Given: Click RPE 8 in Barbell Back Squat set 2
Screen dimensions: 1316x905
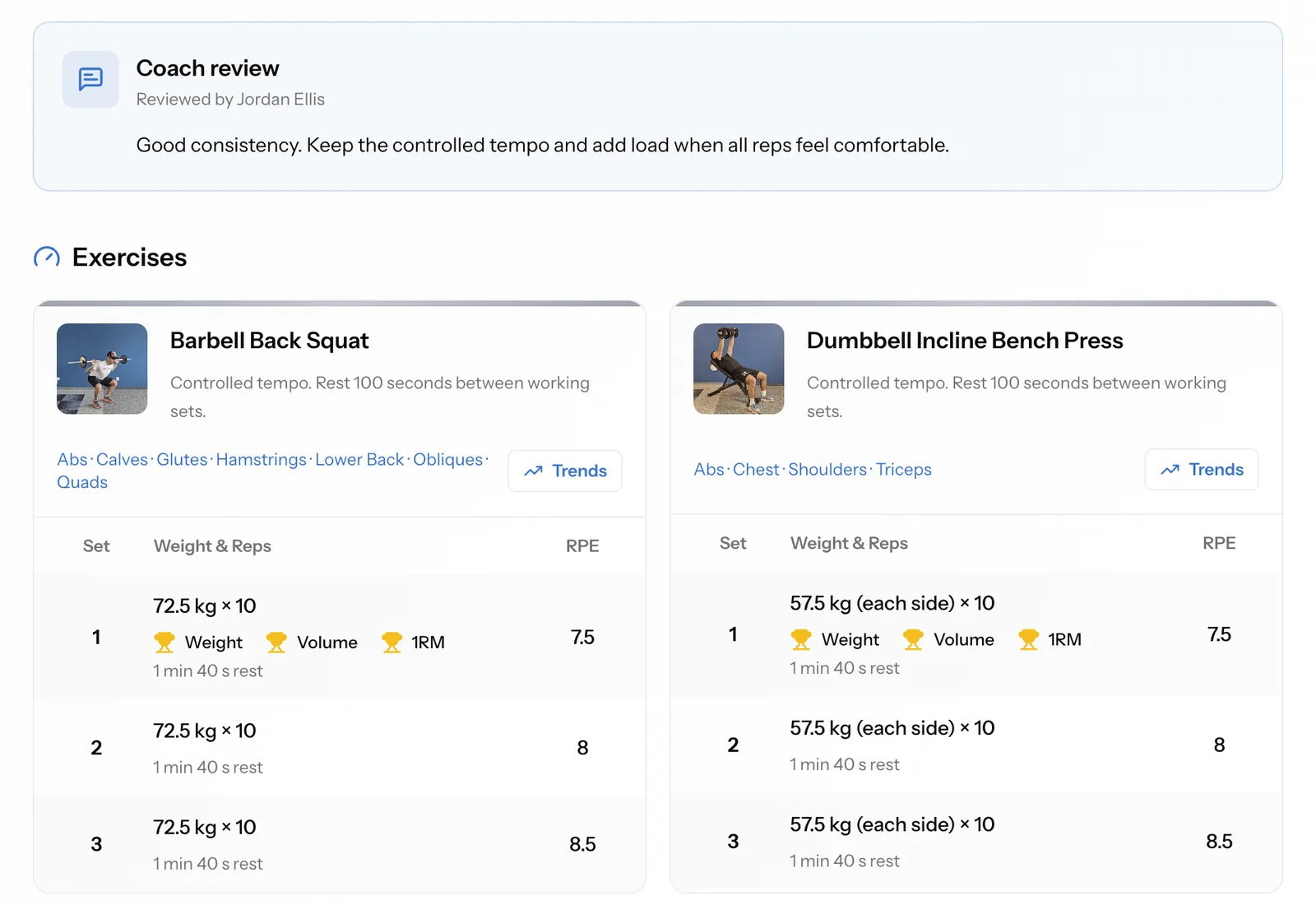Looking at the screenshot, I should pos(582,748).
